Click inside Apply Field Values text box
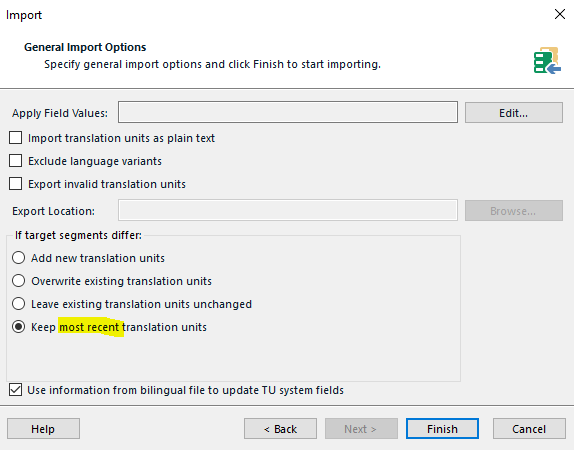The height and width of the screenshot is (450, 574). (x=288, y=112)
